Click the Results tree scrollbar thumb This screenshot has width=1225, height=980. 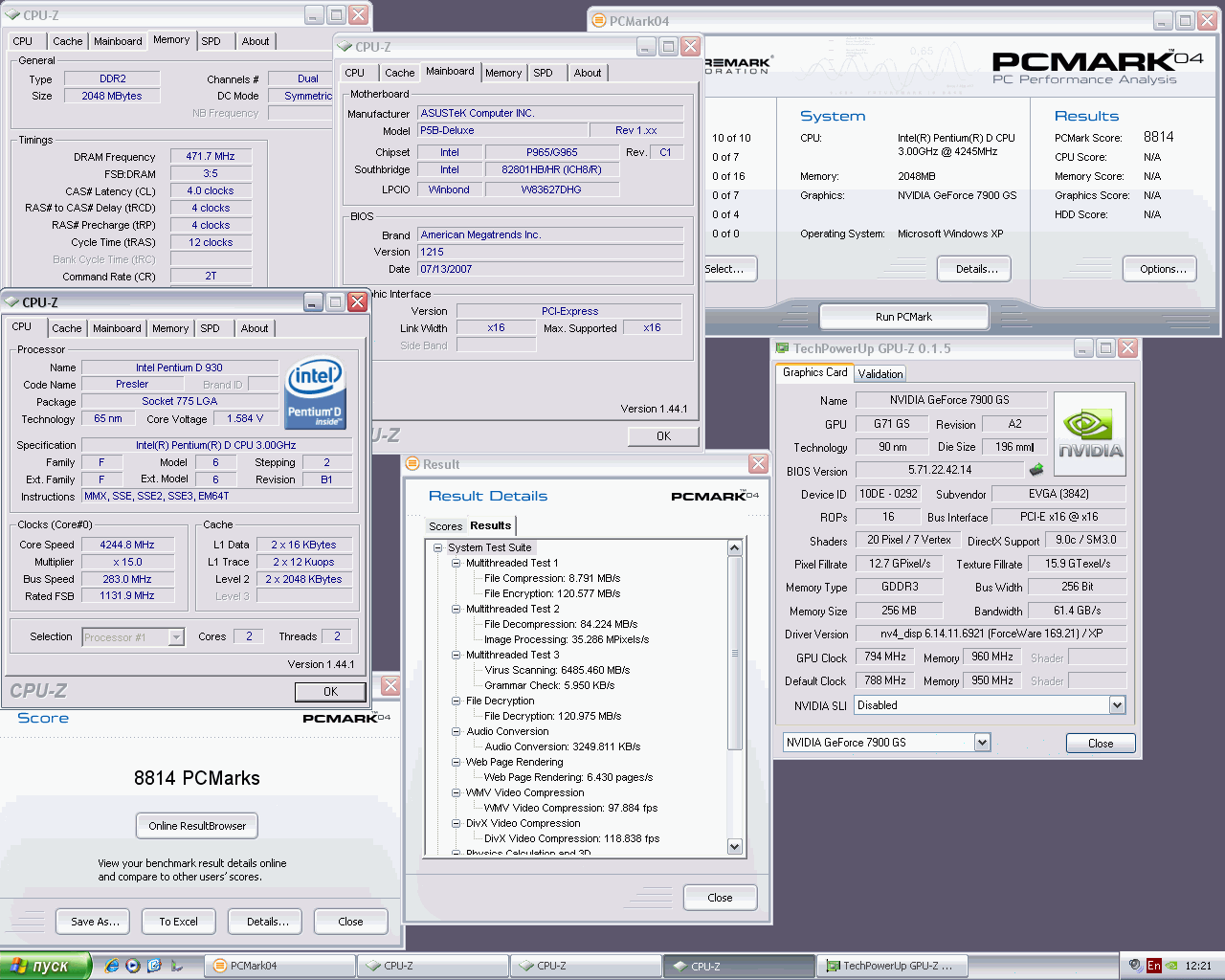click(735, 653)
